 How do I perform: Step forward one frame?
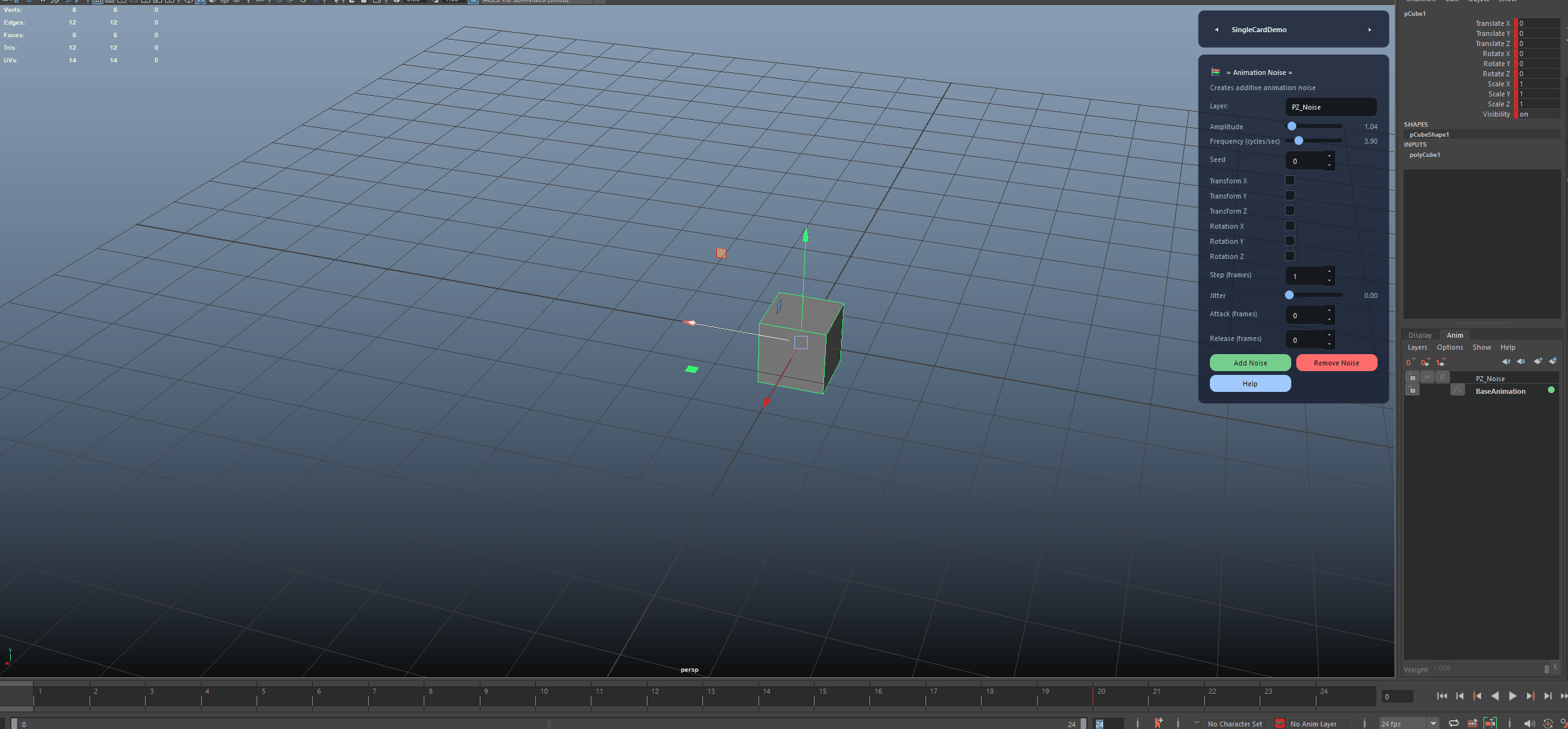[x=1548, y=696]
